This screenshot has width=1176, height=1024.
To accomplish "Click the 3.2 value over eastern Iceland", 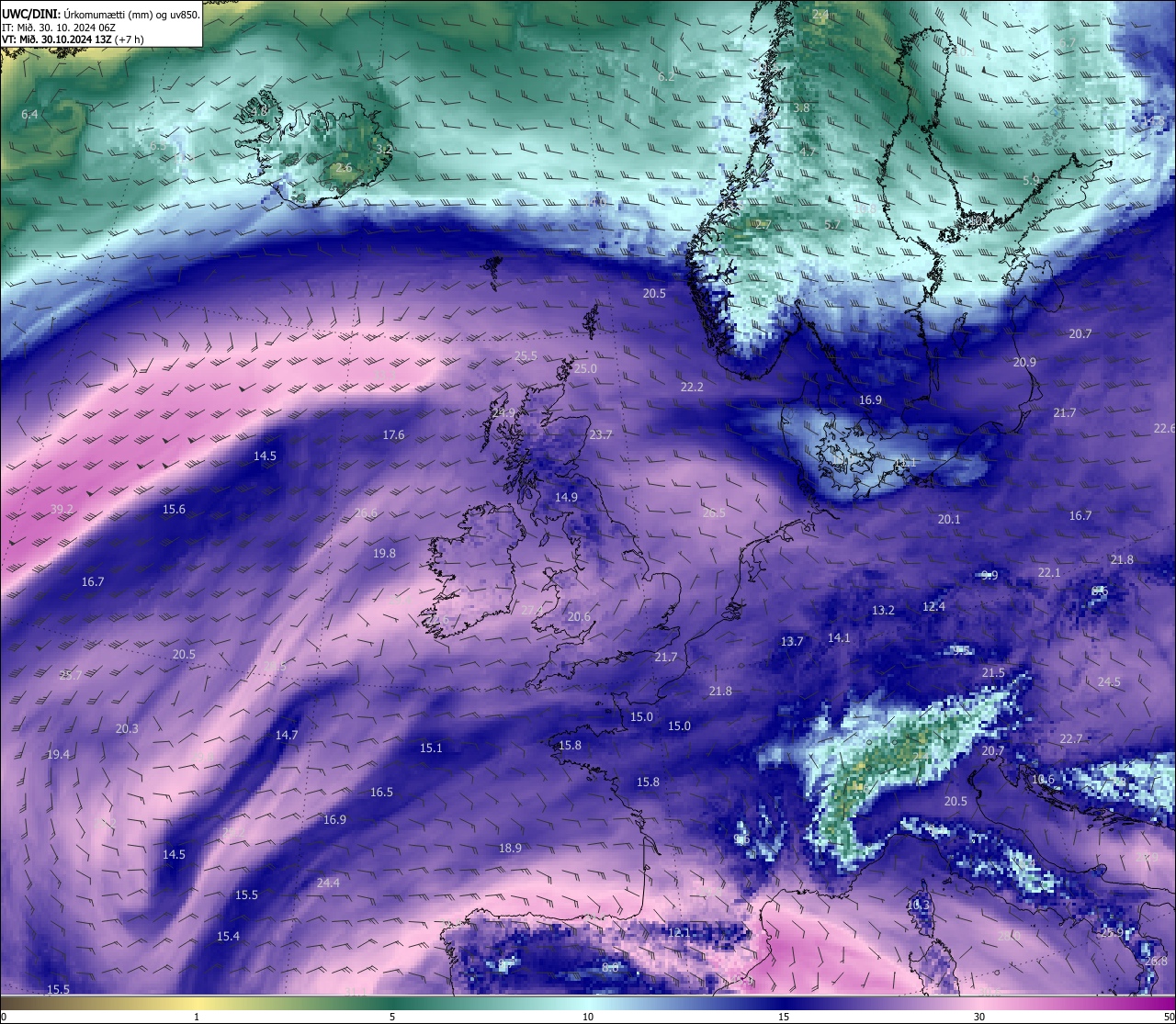I will pyautogui.click(x=384, y=149).
